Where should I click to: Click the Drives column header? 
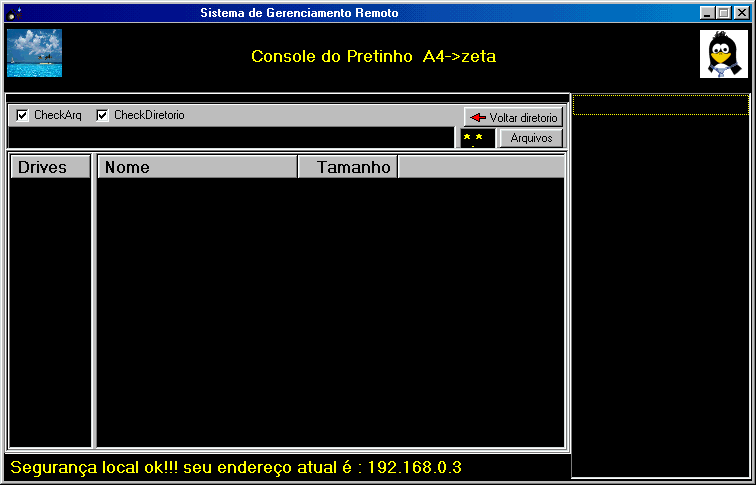[49, 167]
